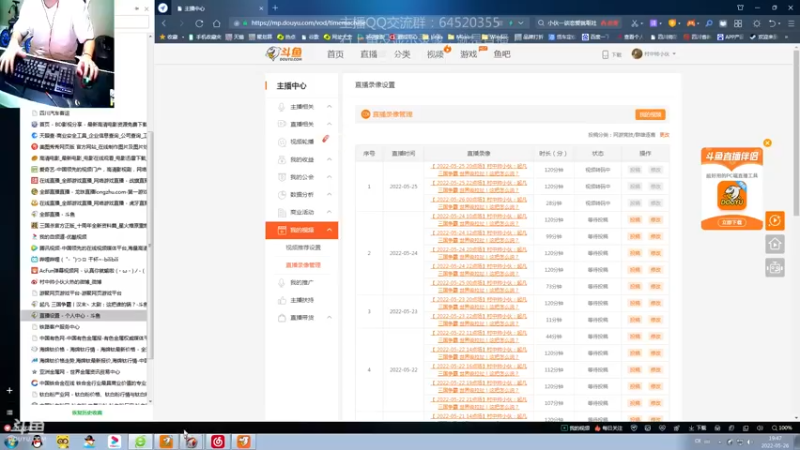The image size is (800, 450).
Task: Expand the 主播相关 sidebar section
Action: click(x=302, y=107)
